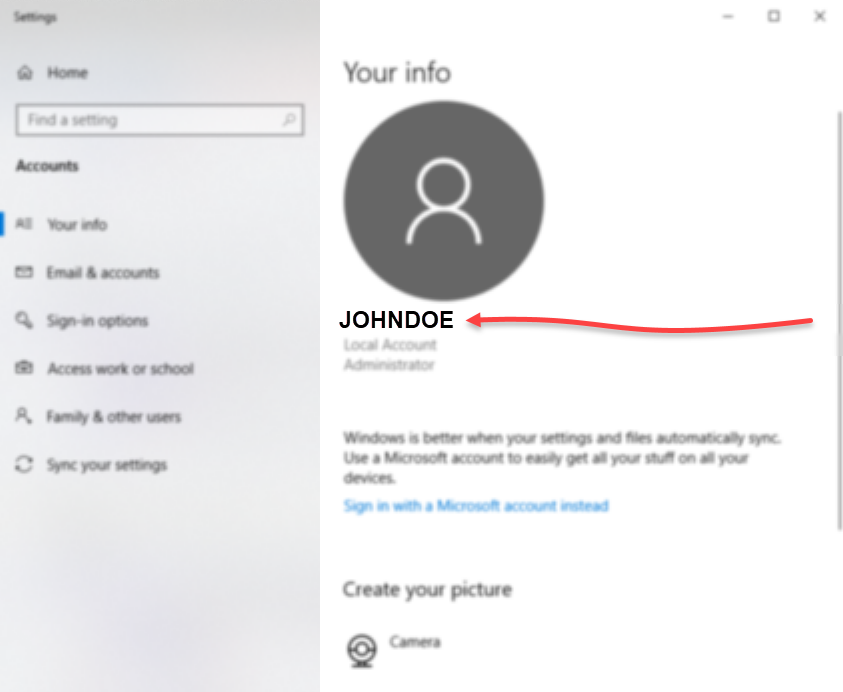Image resolution: width=843 pixels, height=692 pixels.
Task: Open Email & accounts section
Action: coord(103,273)
